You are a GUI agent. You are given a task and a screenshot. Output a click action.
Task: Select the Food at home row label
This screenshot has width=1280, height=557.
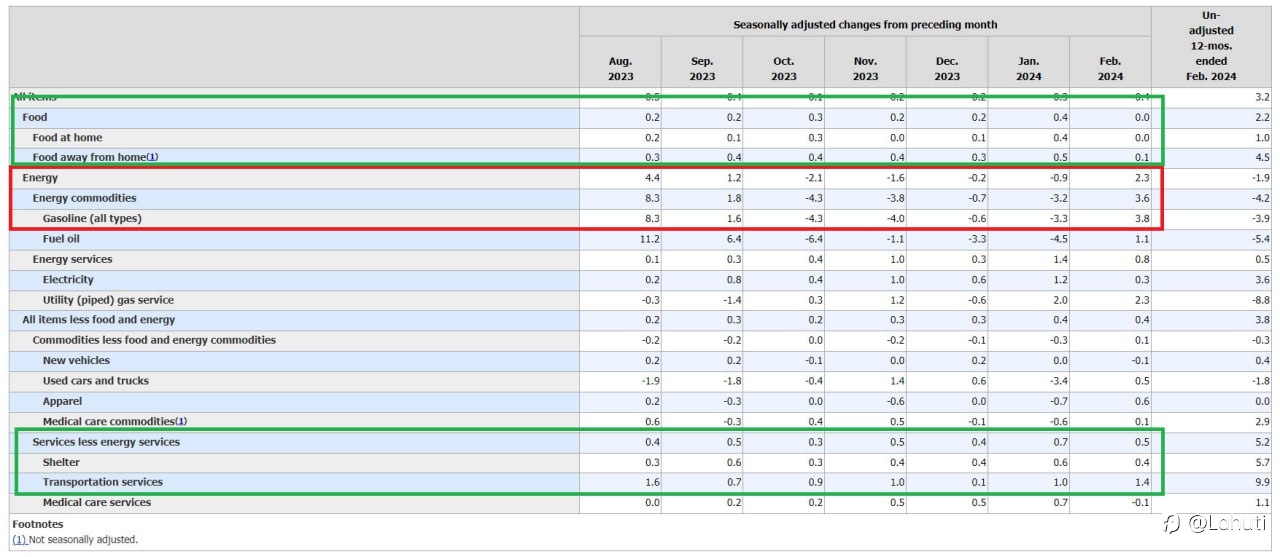point(67,138)
